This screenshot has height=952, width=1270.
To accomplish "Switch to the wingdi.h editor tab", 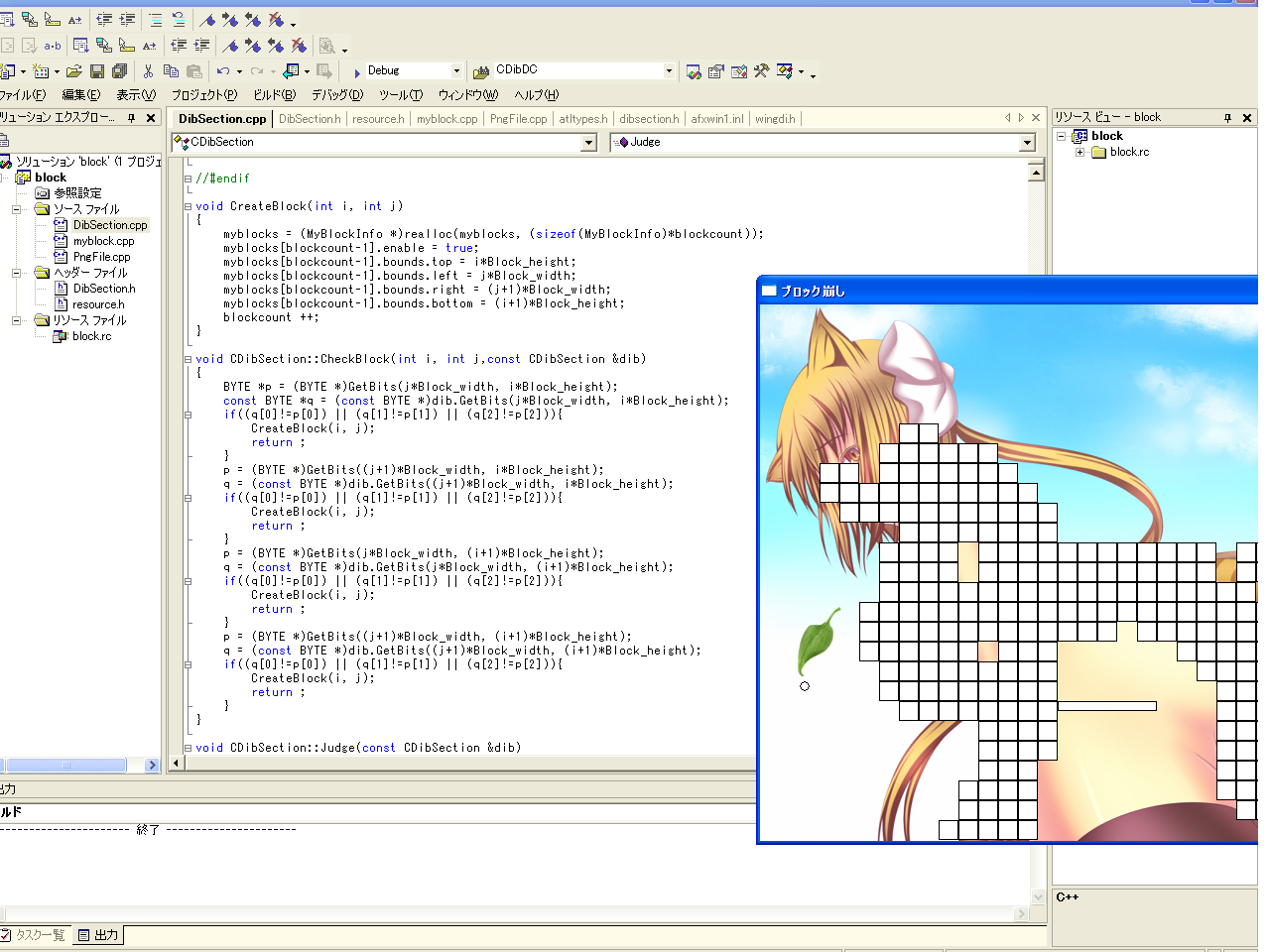I will click(x=775, y=119).
